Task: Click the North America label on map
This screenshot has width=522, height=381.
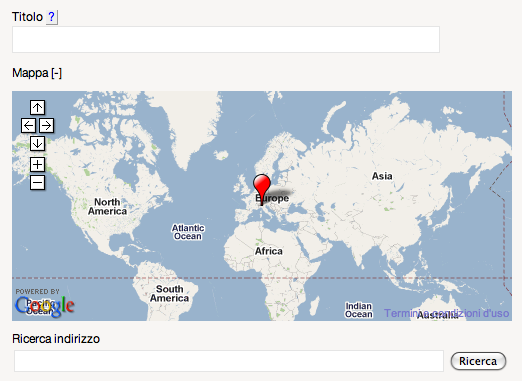Action: tap(107, 207)
